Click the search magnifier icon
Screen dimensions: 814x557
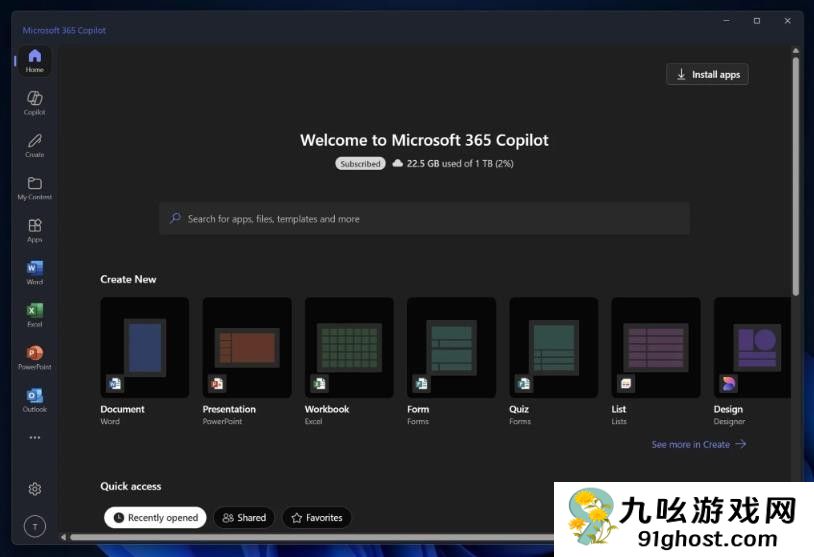pos(175,218)
